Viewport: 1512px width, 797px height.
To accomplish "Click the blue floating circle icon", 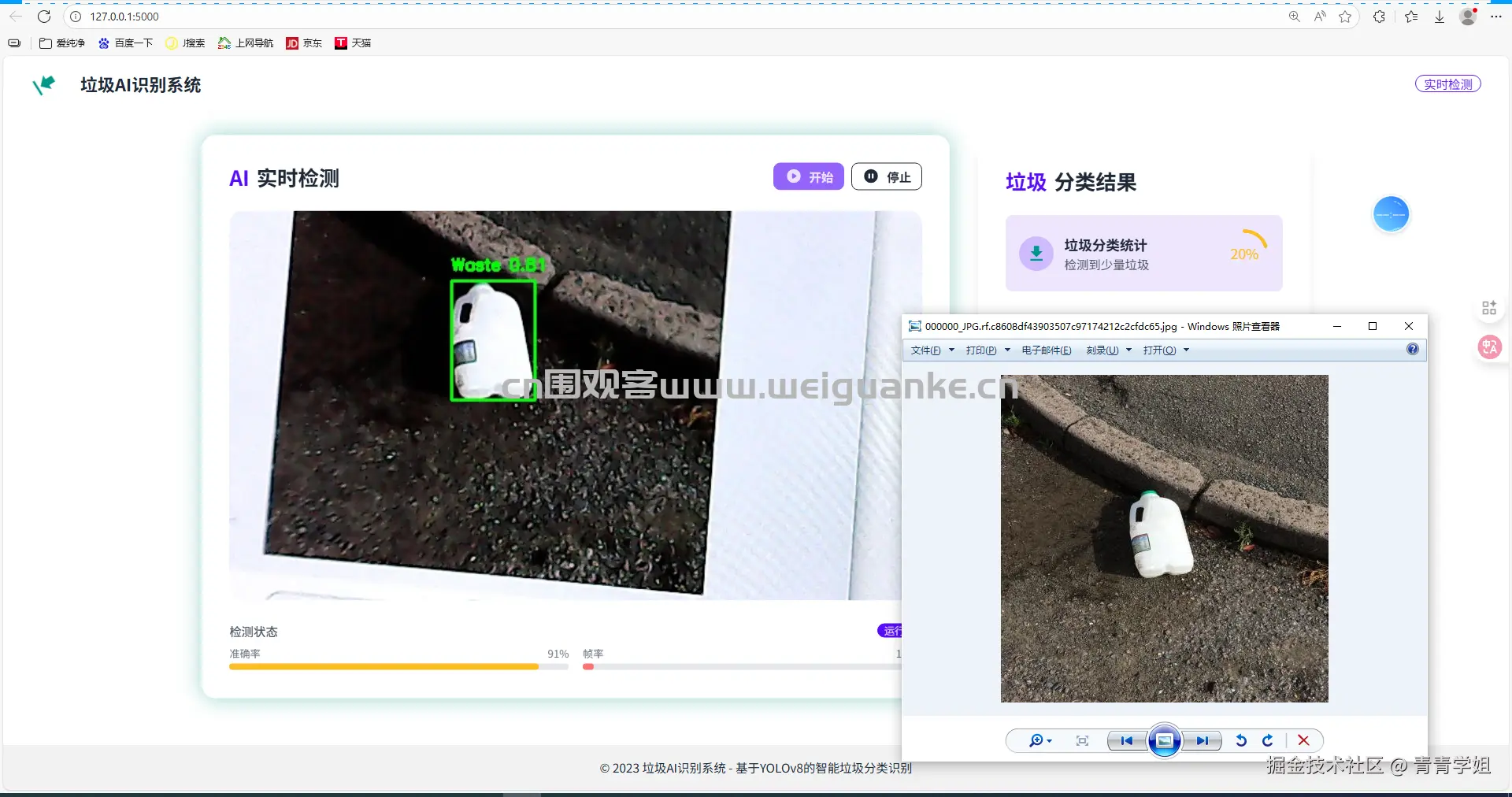I will point(1391,214).
